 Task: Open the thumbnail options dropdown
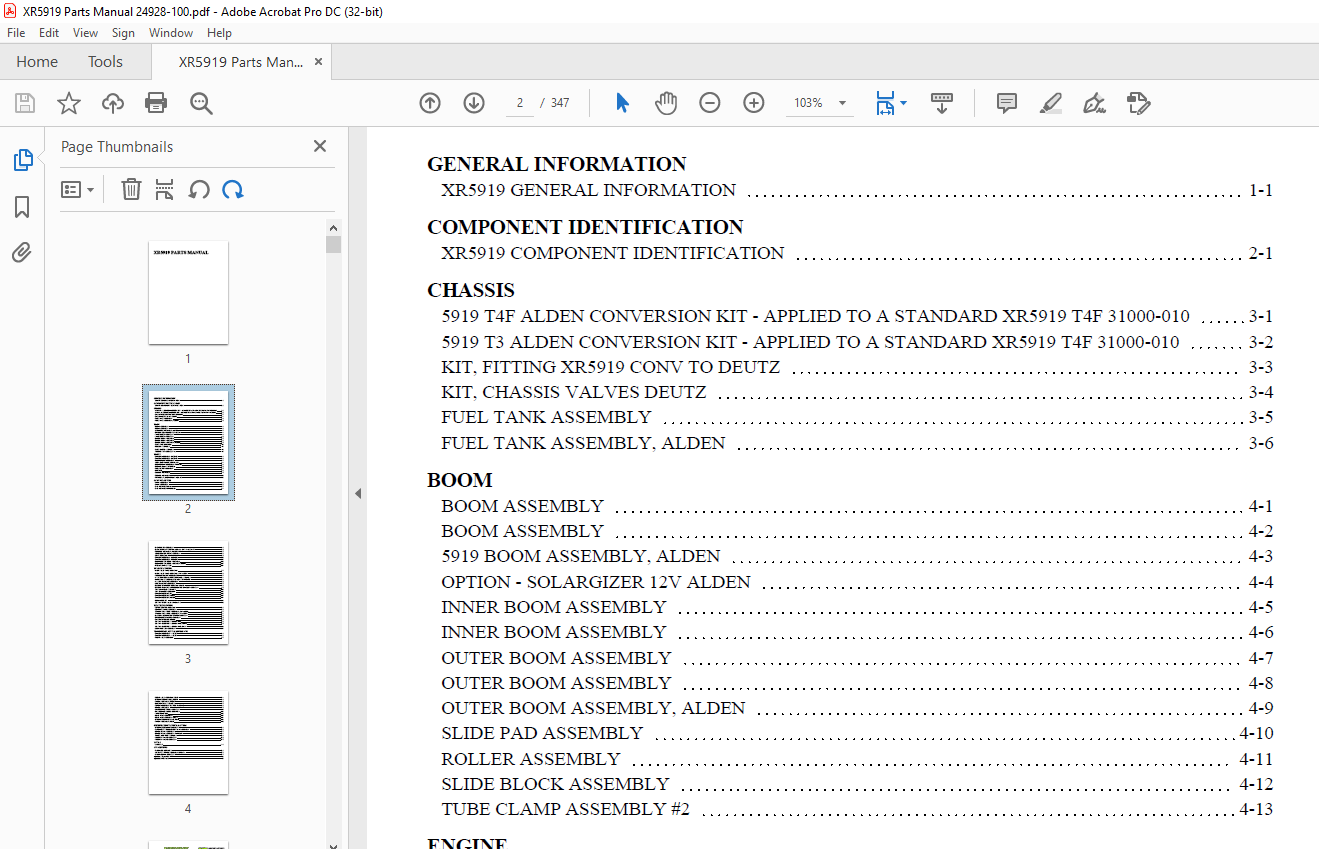[x=77, y=189]
